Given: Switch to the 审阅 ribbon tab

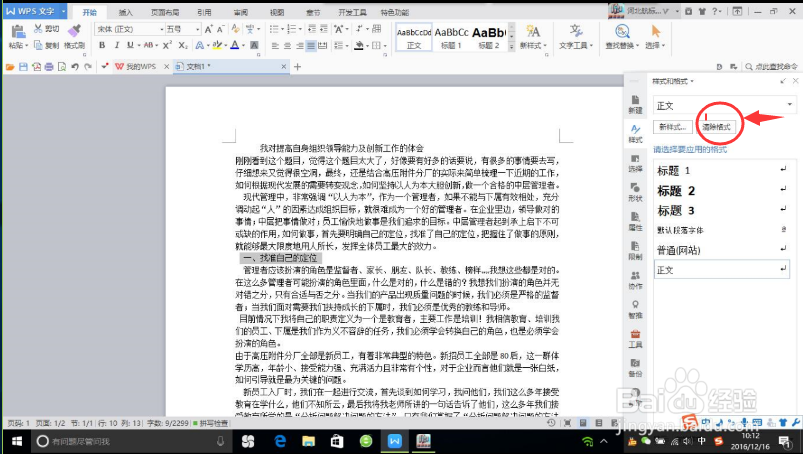Looking at the screenshot, I should pyautogui.click(x=241, y=12).
